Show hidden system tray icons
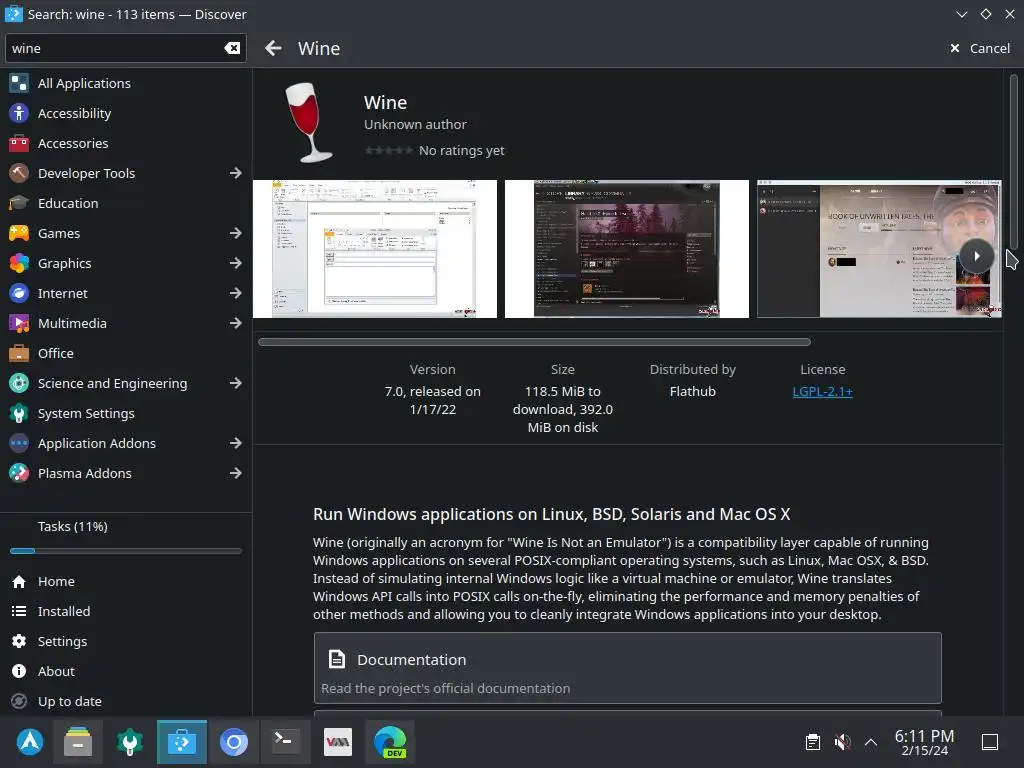 (871, 742)
